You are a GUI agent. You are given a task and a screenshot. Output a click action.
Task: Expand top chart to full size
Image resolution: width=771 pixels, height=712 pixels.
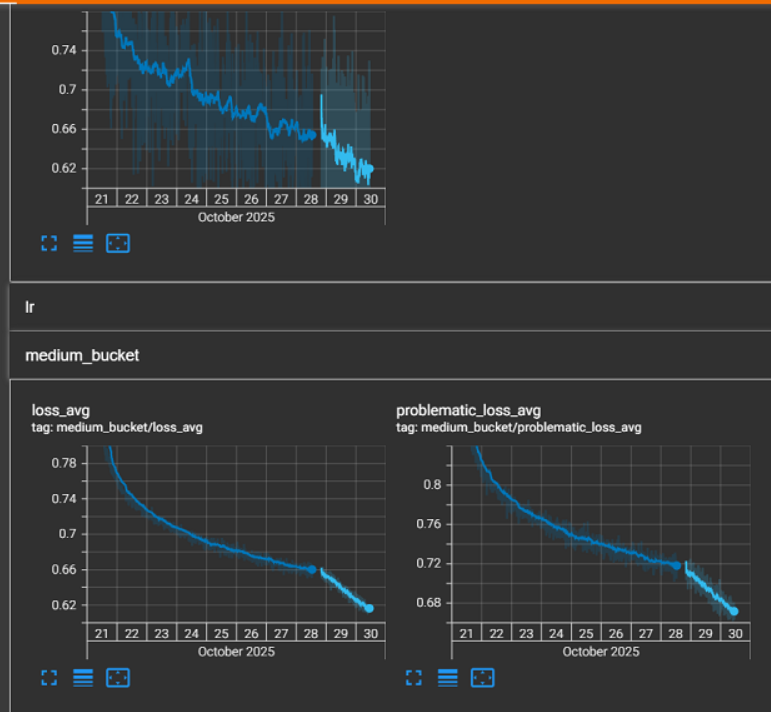[x=49, y=243]
